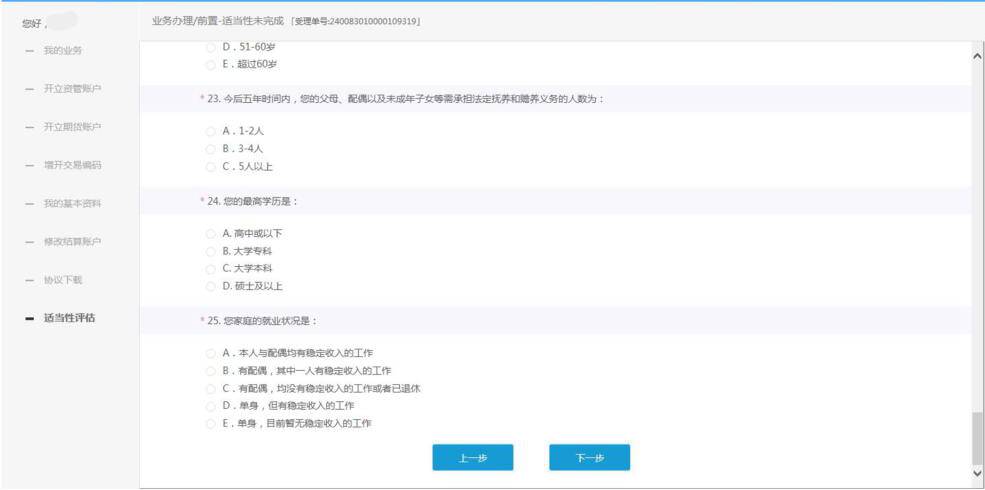Screen dimensions: 985x490
Task: Pick D. 单身,但有稳定收入的工作
Action: pyautogui.click(x=210, y=406)
